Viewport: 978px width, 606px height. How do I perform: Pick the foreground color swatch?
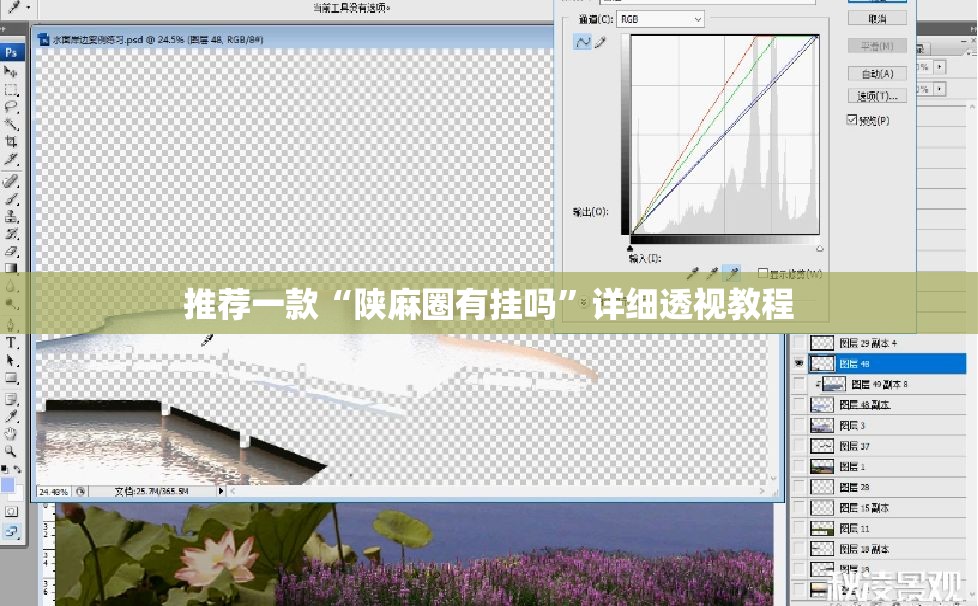pos(7,485)
